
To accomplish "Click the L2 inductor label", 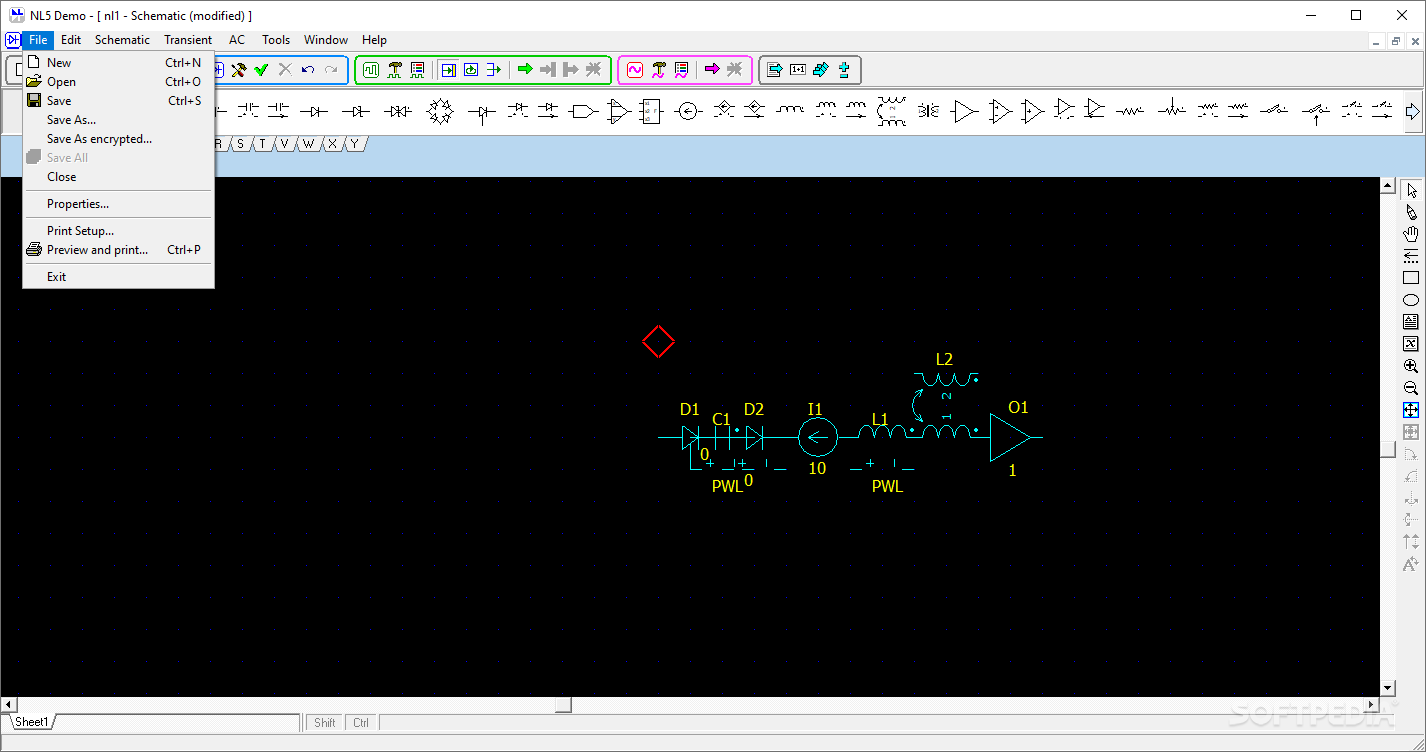I will tap(944, 359).
